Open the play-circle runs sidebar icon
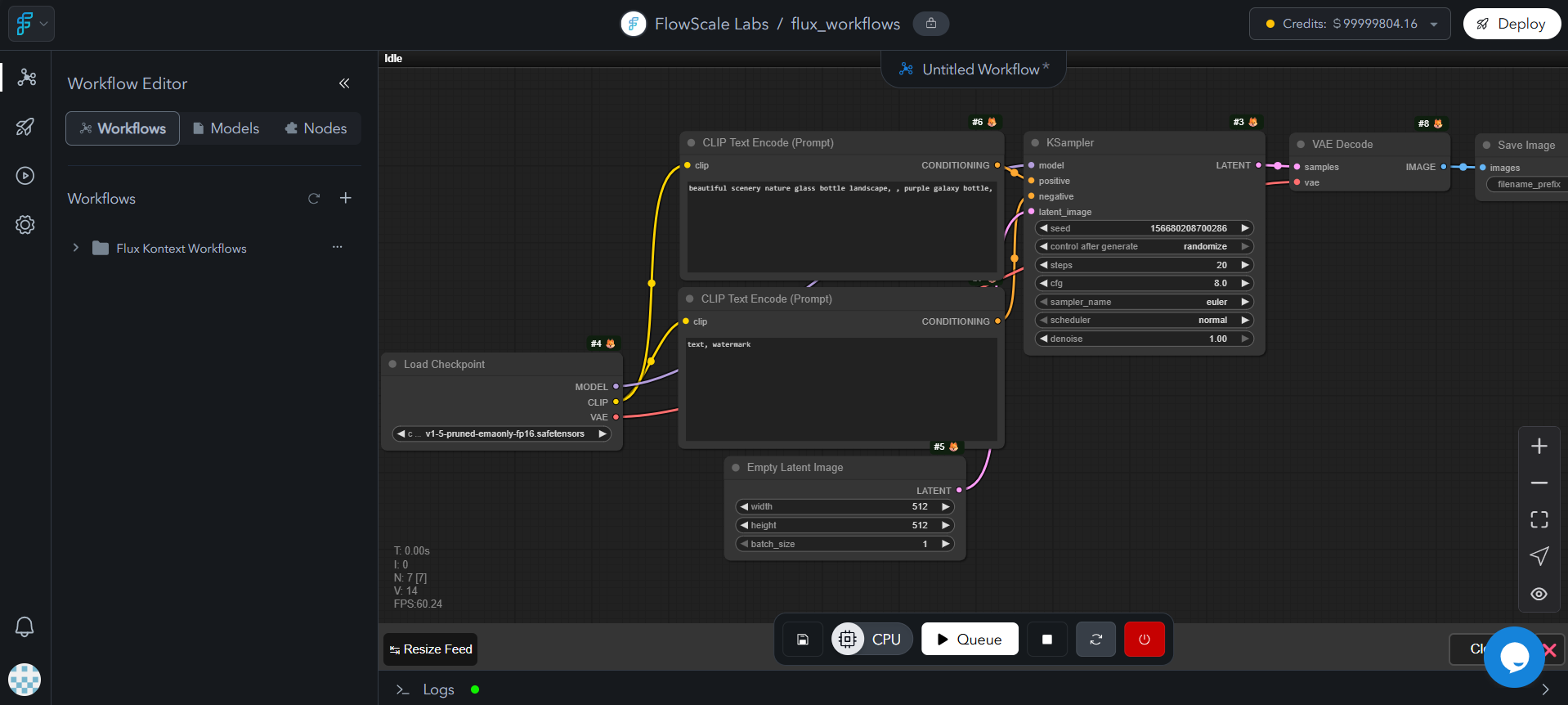The image size is (1568, 705). point(25,176)
